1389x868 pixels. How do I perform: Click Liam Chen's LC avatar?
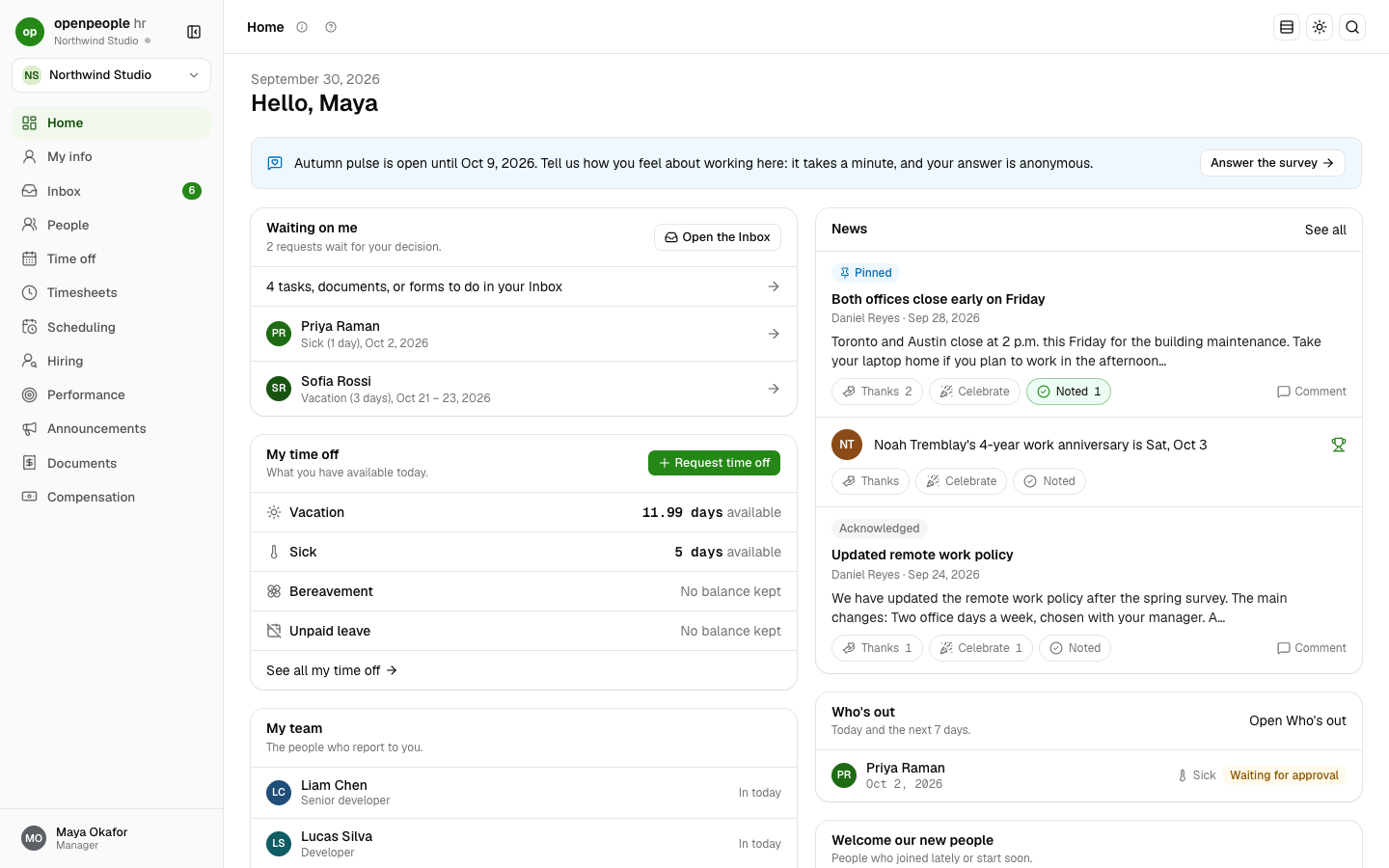pos(279,793)
